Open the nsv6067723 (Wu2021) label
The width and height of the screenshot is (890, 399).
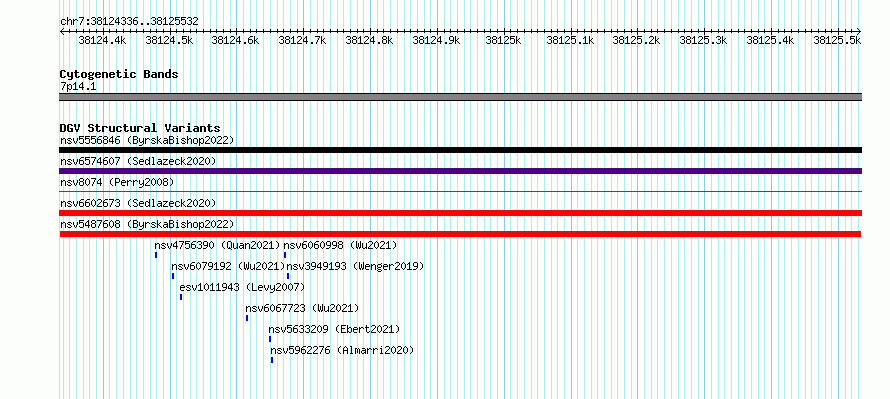(x=303, y=308)
